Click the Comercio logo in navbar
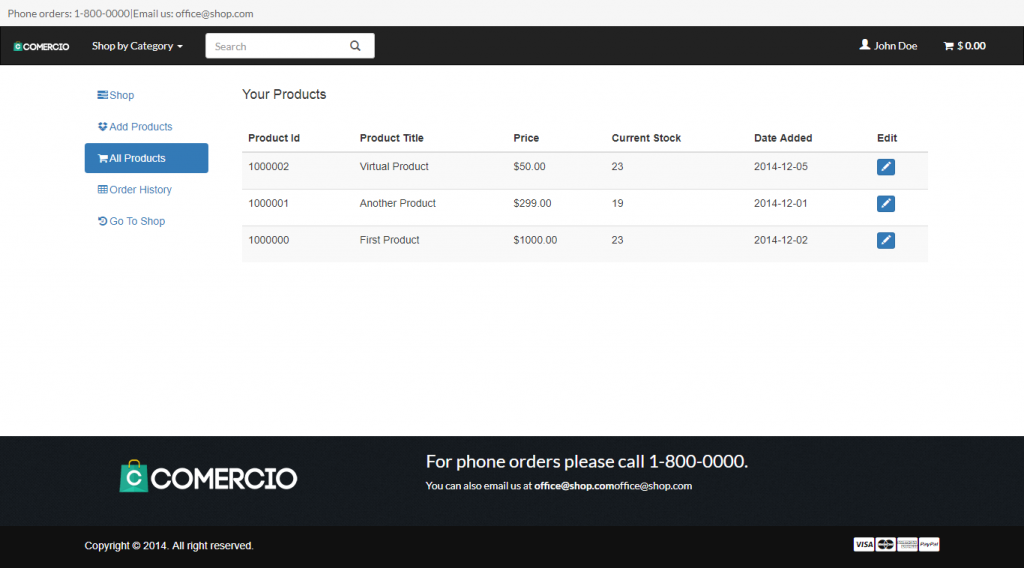This screenshot has width=1024, height=568. (x=41, y=47)
